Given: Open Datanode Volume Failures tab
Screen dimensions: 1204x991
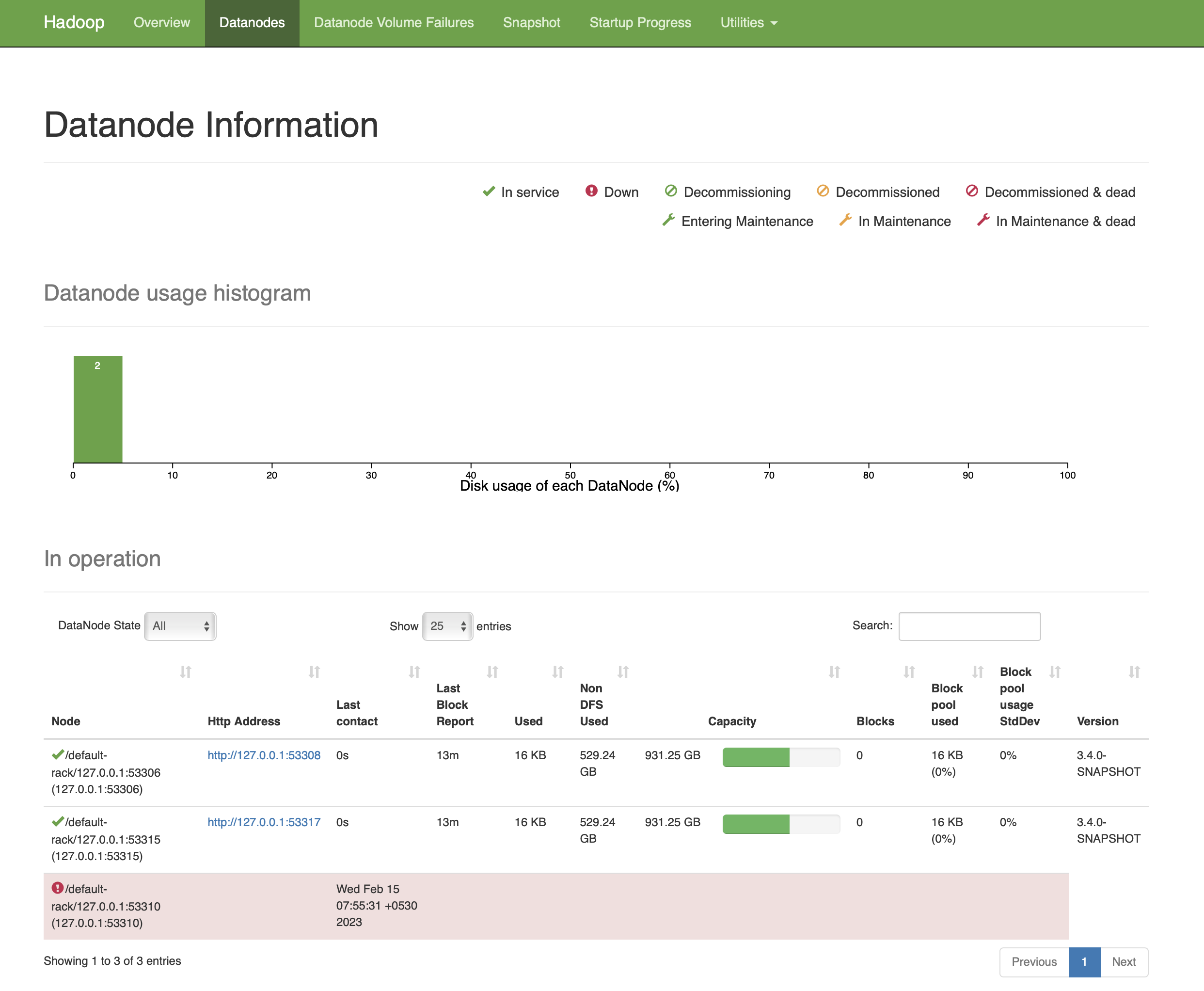Looking at the screenshot, I should tap(394, 23).
